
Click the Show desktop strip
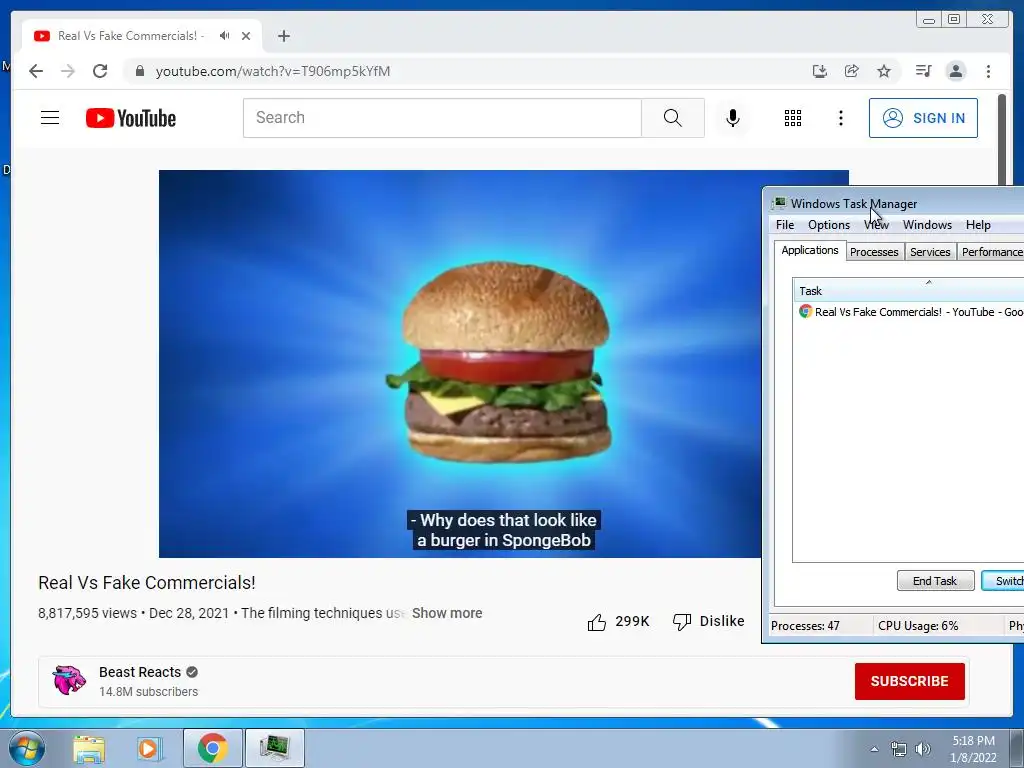1017,748
